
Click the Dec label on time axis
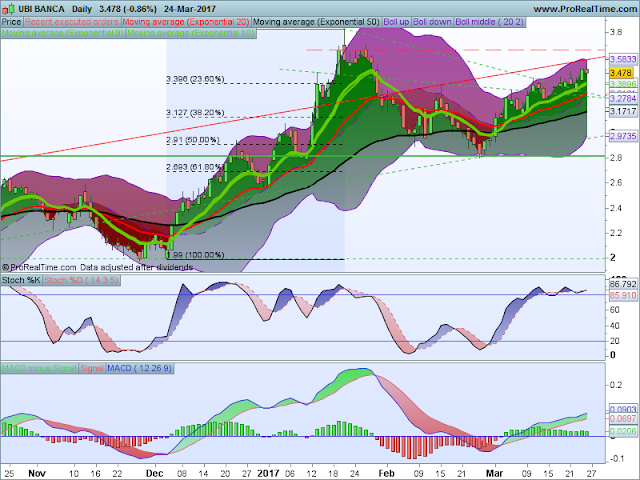tap(154, 473)
